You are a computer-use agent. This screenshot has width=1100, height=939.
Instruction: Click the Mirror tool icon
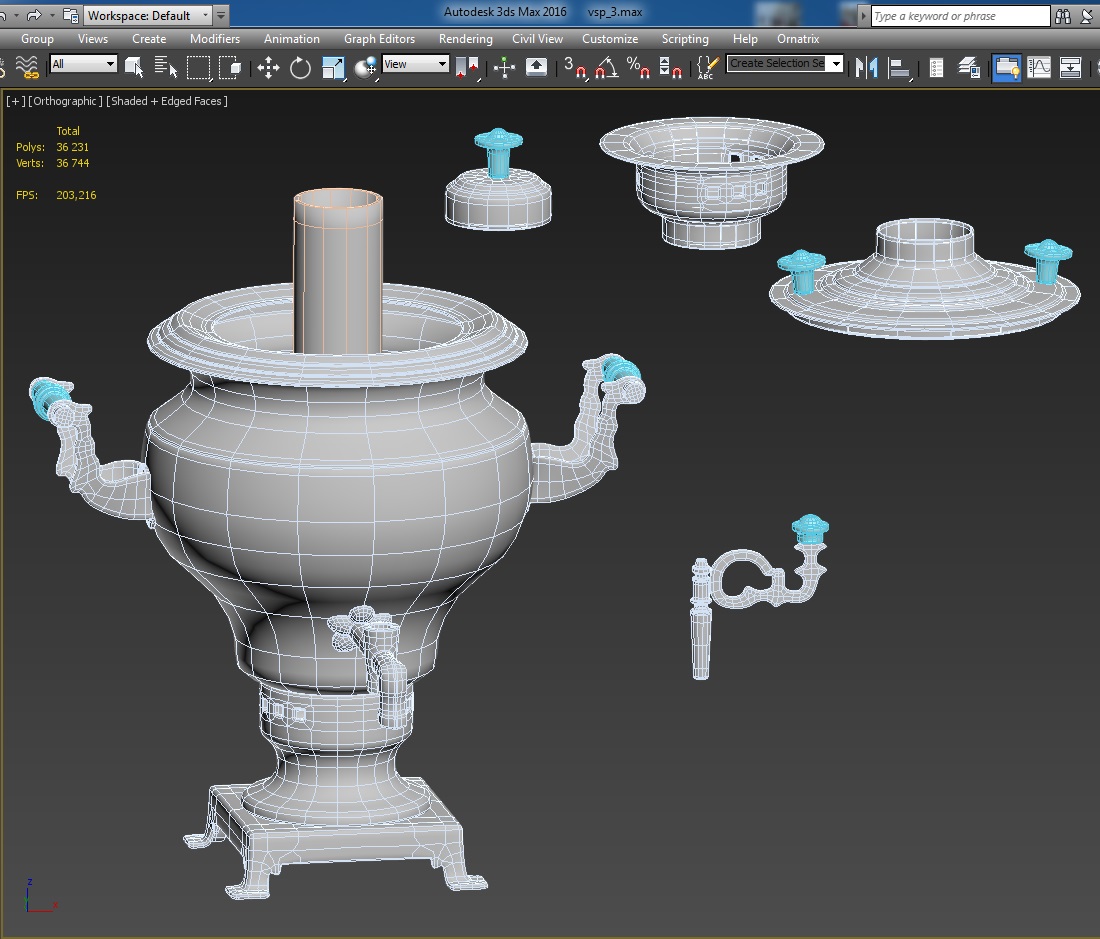point(867,68)
